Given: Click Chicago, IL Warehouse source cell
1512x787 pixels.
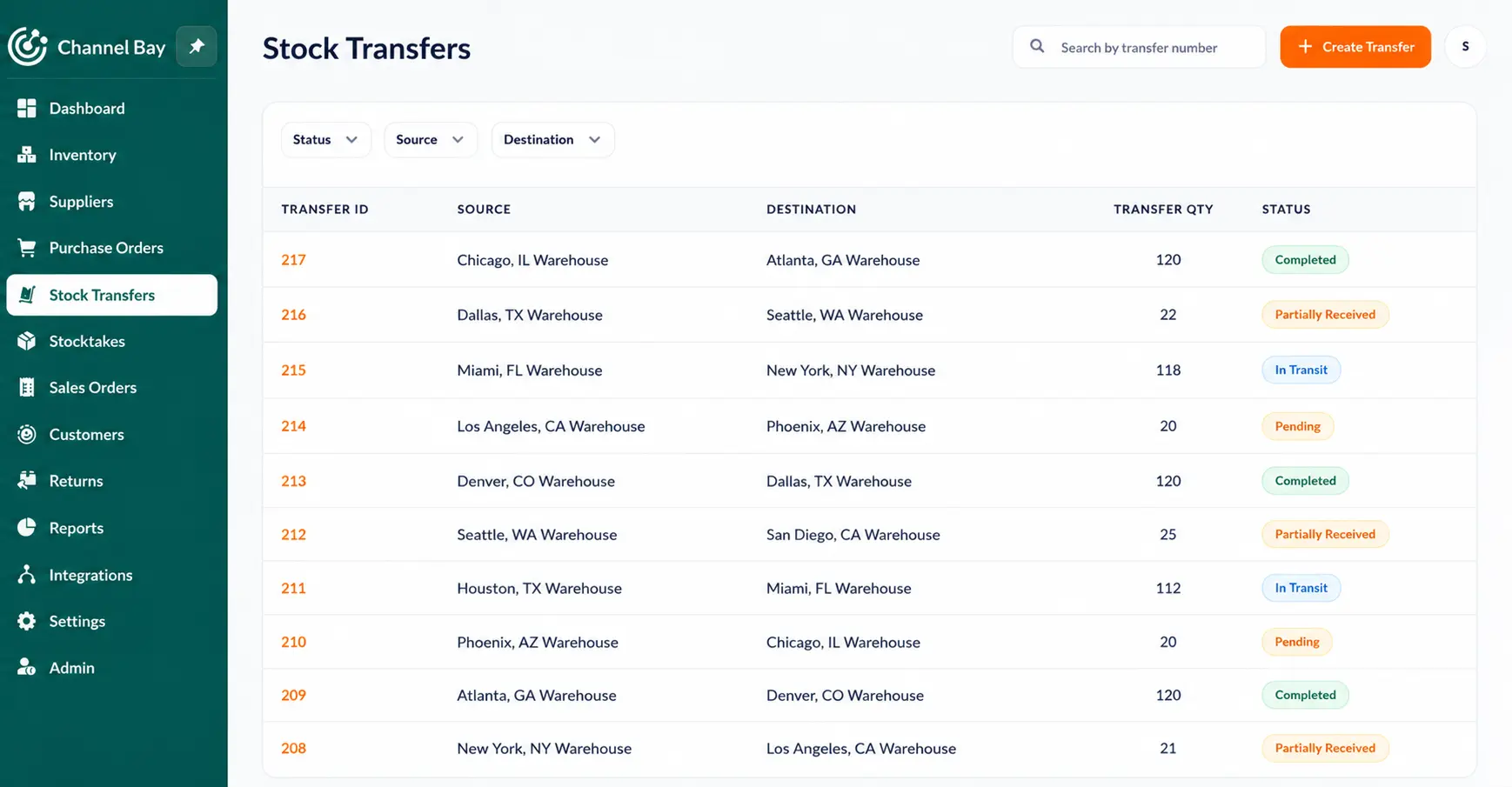Looking at the screenshot, I should coord(532,260).
